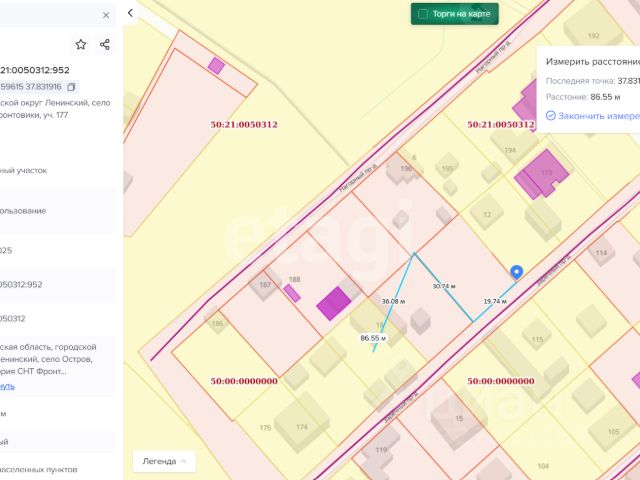The height and width of the screenshot is (480, 640).
Task: Click building number 12 on map
Action: pyautogui.click(x=487, y=215)
